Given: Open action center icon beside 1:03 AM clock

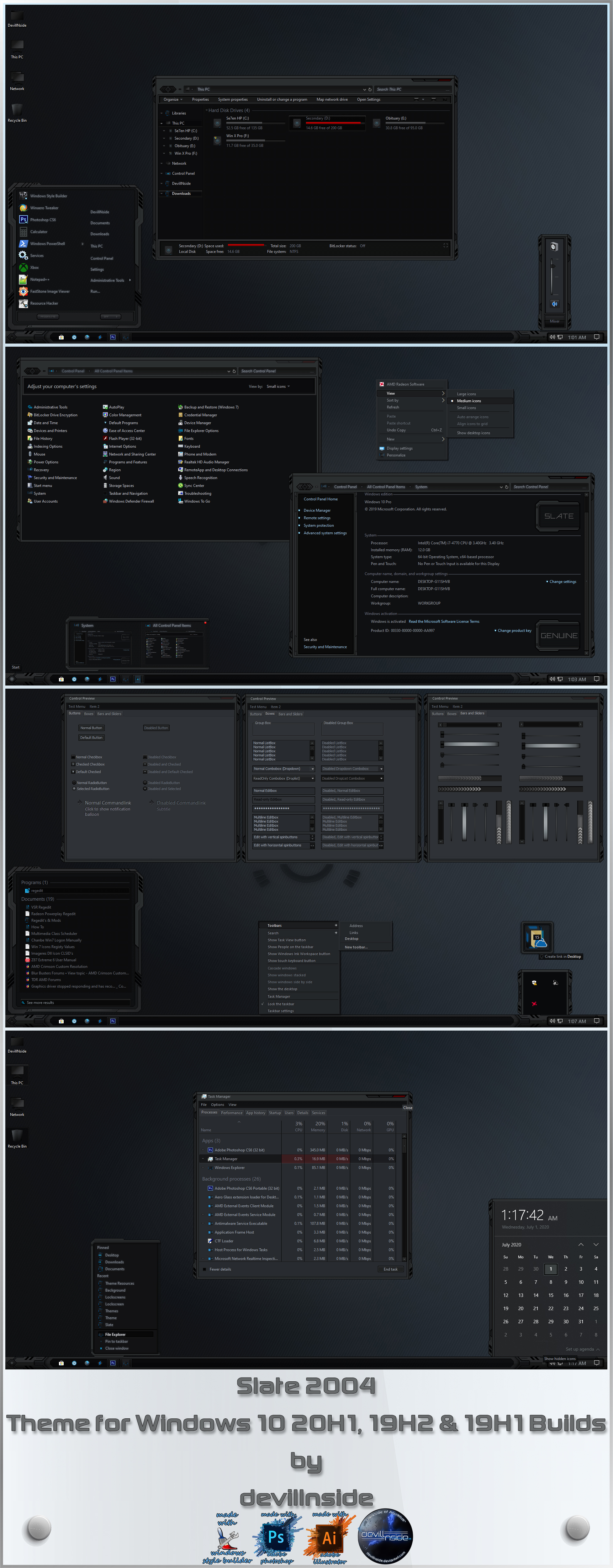Looking at the screenshot, I should [x=597, y=679].
